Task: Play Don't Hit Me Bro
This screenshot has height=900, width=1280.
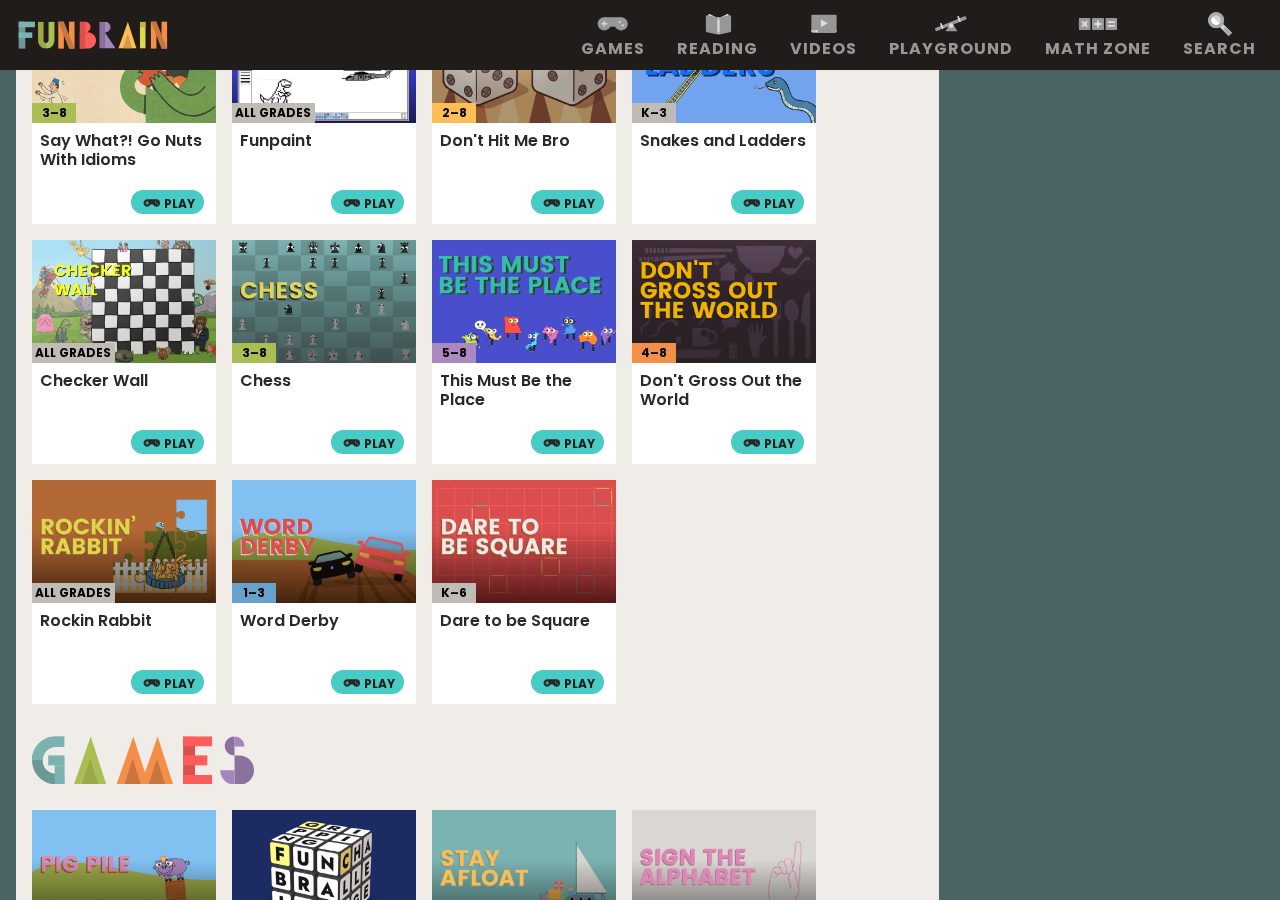Action: point(567,202)
